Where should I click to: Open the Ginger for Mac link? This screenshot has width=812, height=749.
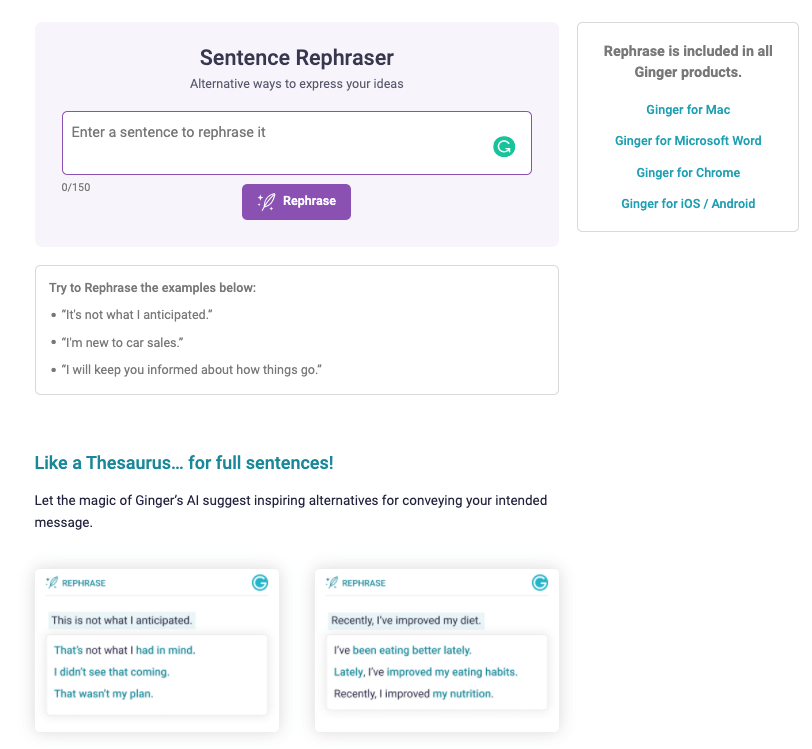coord(688,110)
